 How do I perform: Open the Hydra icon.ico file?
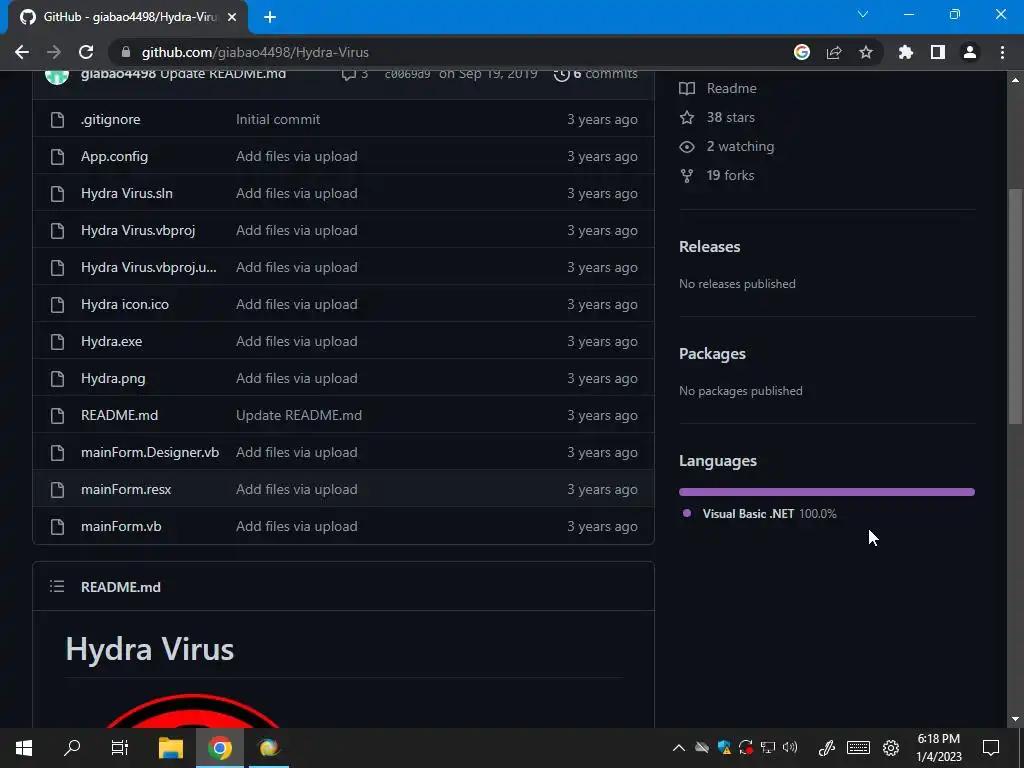pos(125,304)
